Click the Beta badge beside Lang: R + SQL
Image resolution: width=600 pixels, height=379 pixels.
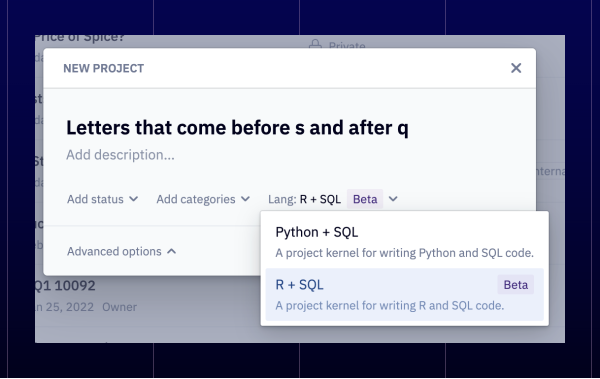[x=365, y=199]
